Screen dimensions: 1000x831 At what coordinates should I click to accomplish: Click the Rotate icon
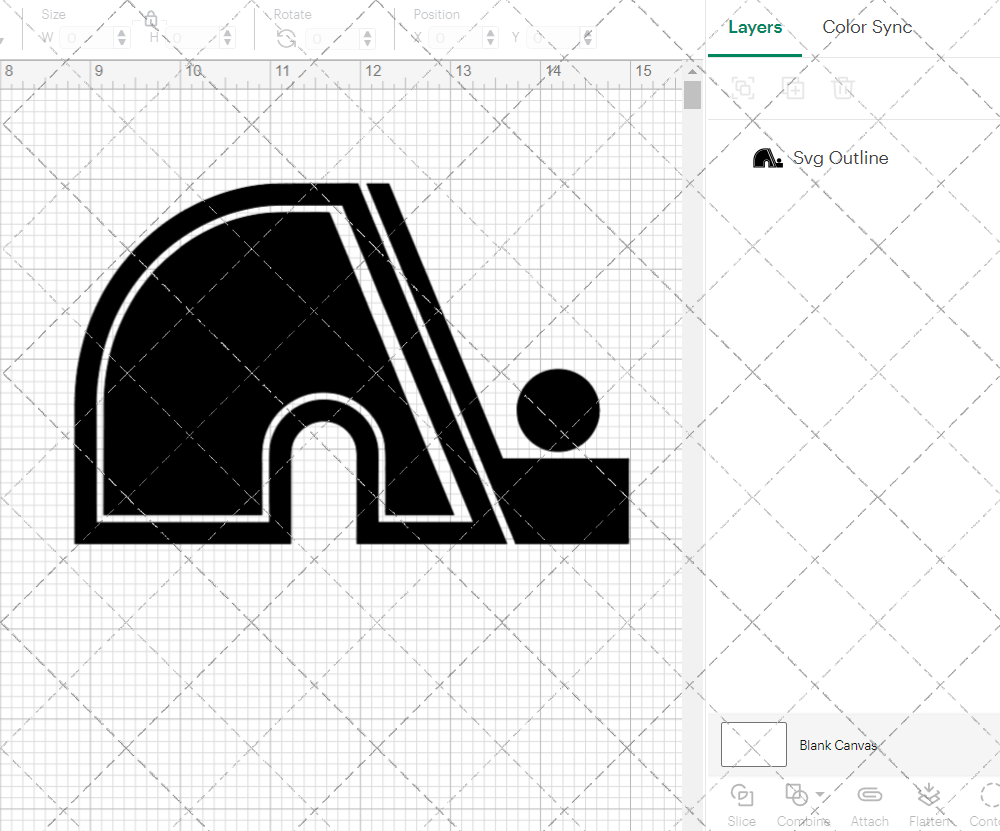point(286,39)
